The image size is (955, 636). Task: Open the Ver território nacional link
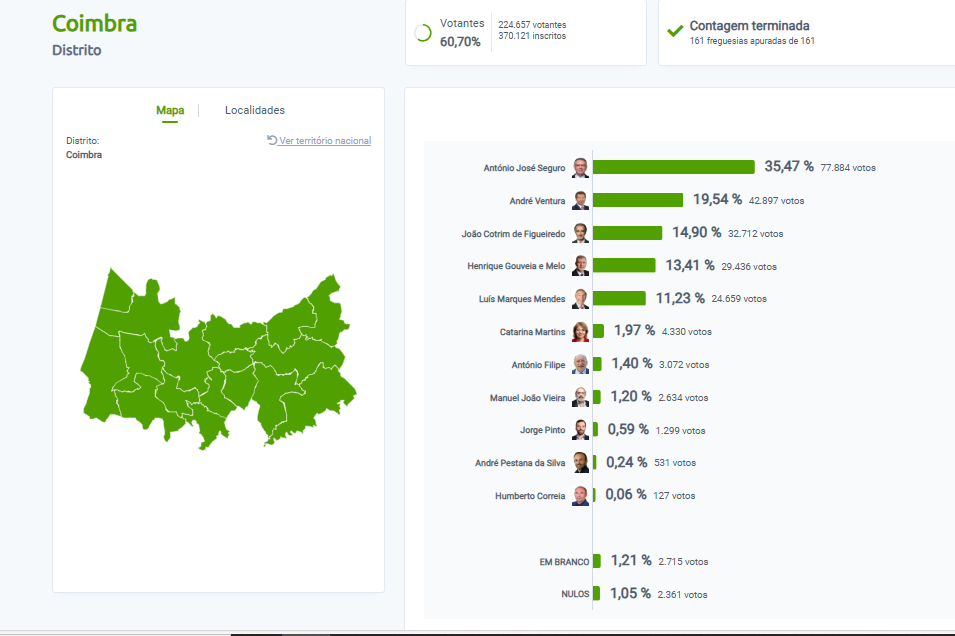tap(325, 141)
